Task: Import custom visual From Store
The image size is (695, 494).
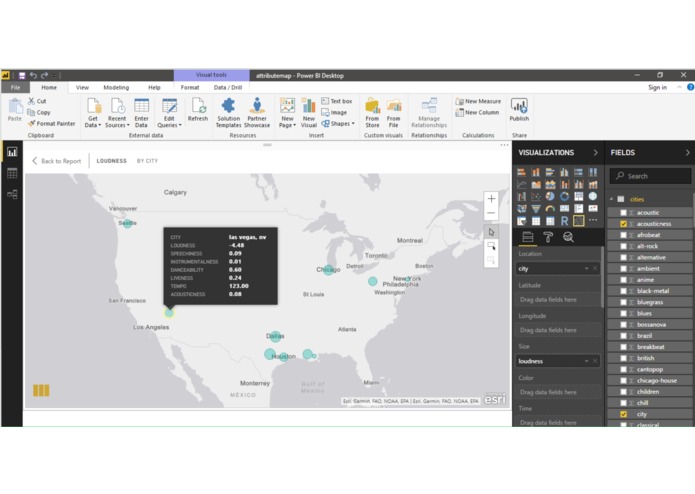Action: click(x=372, y=113)
